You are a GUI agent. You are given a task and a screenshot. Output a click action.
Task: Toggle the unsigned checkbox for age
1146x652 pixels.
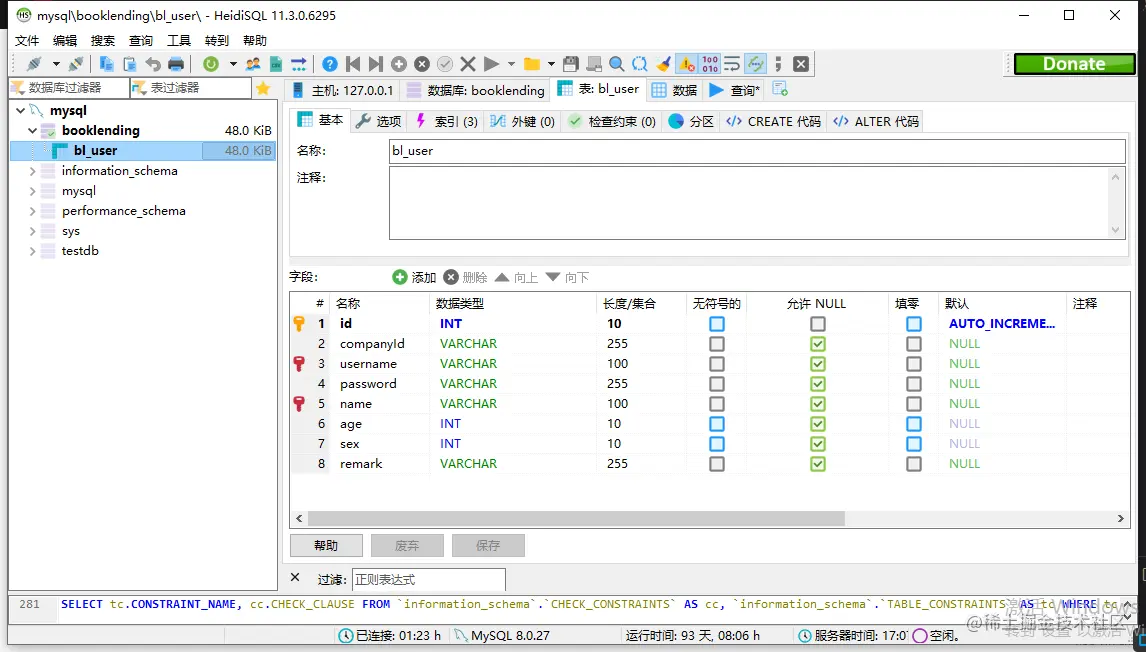(x=717, y=424)
